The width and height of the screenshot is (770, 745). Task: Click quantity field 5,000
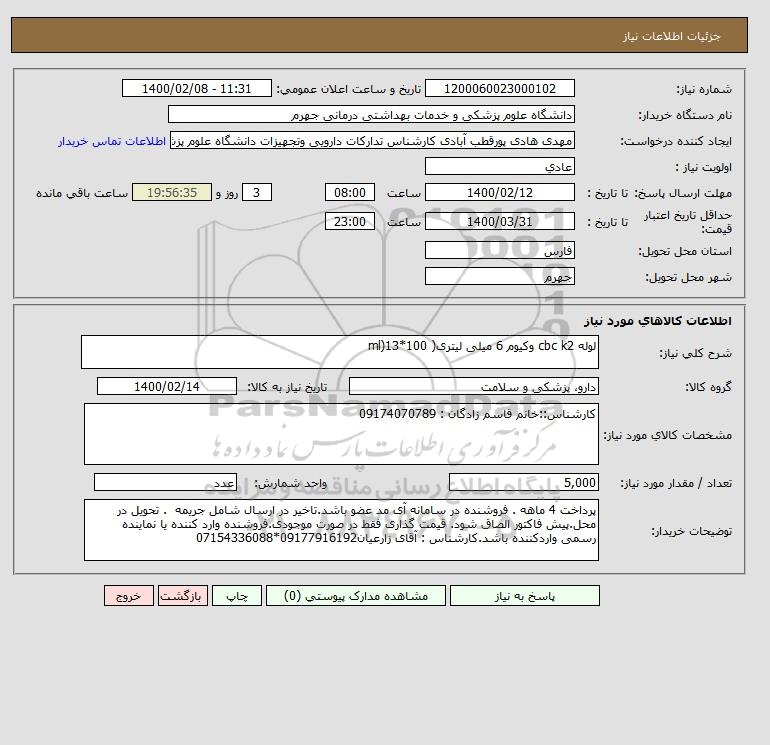pyautogui.click(x=523, y=483)
